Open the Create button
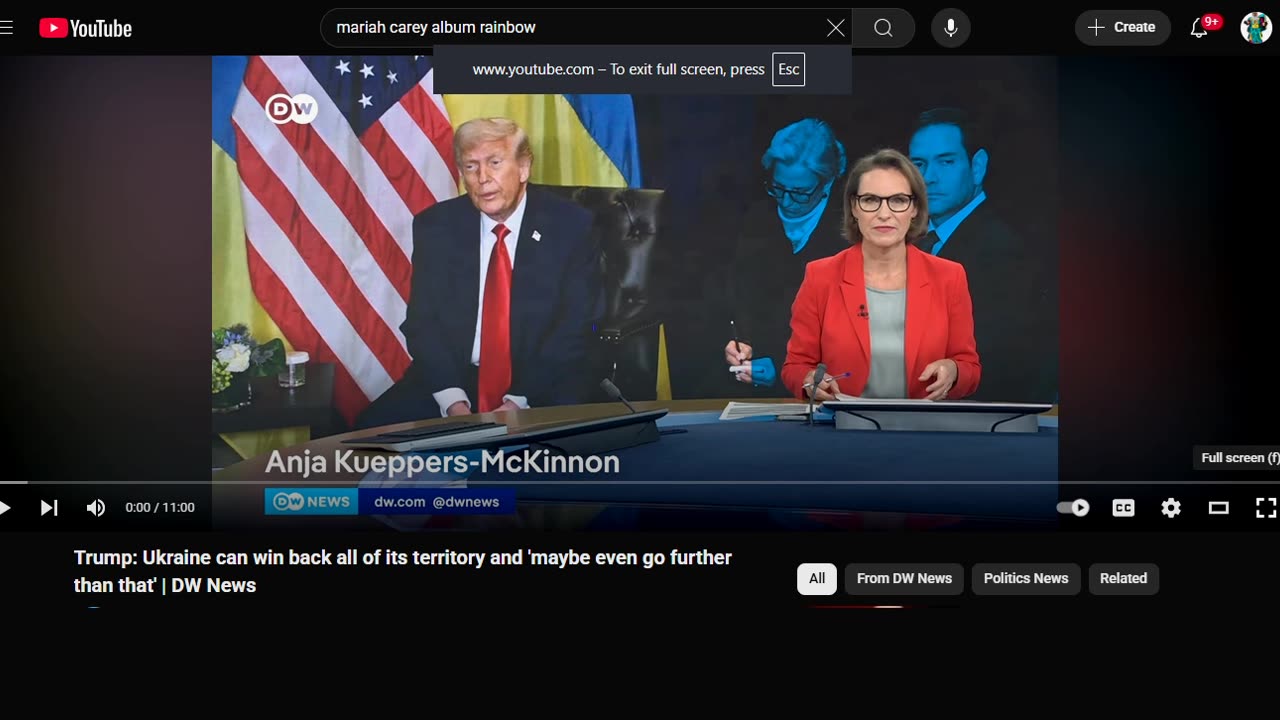1280x720 pixels. point(1123,28)
